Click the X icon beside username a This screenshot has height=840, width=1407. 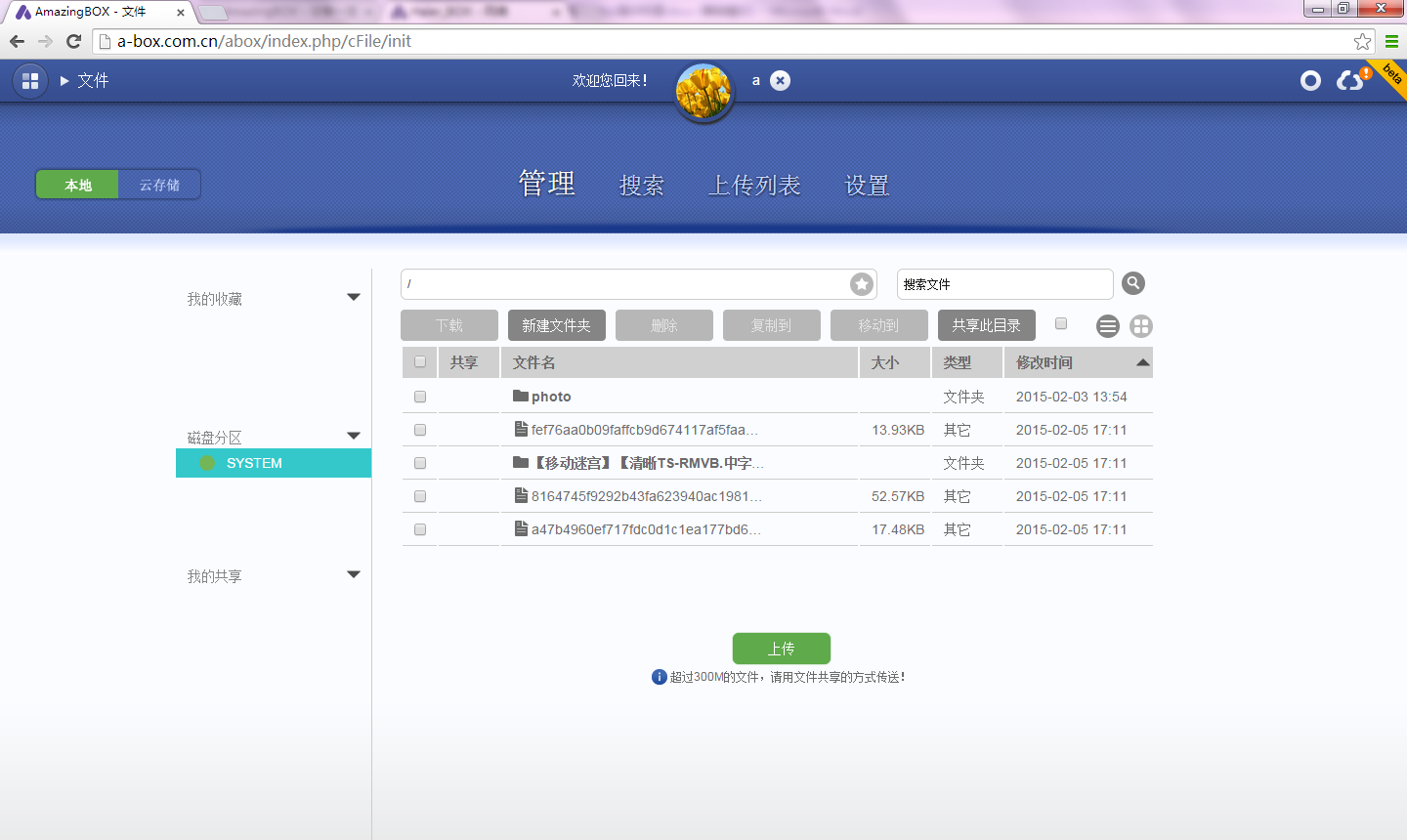pos(780,81)
